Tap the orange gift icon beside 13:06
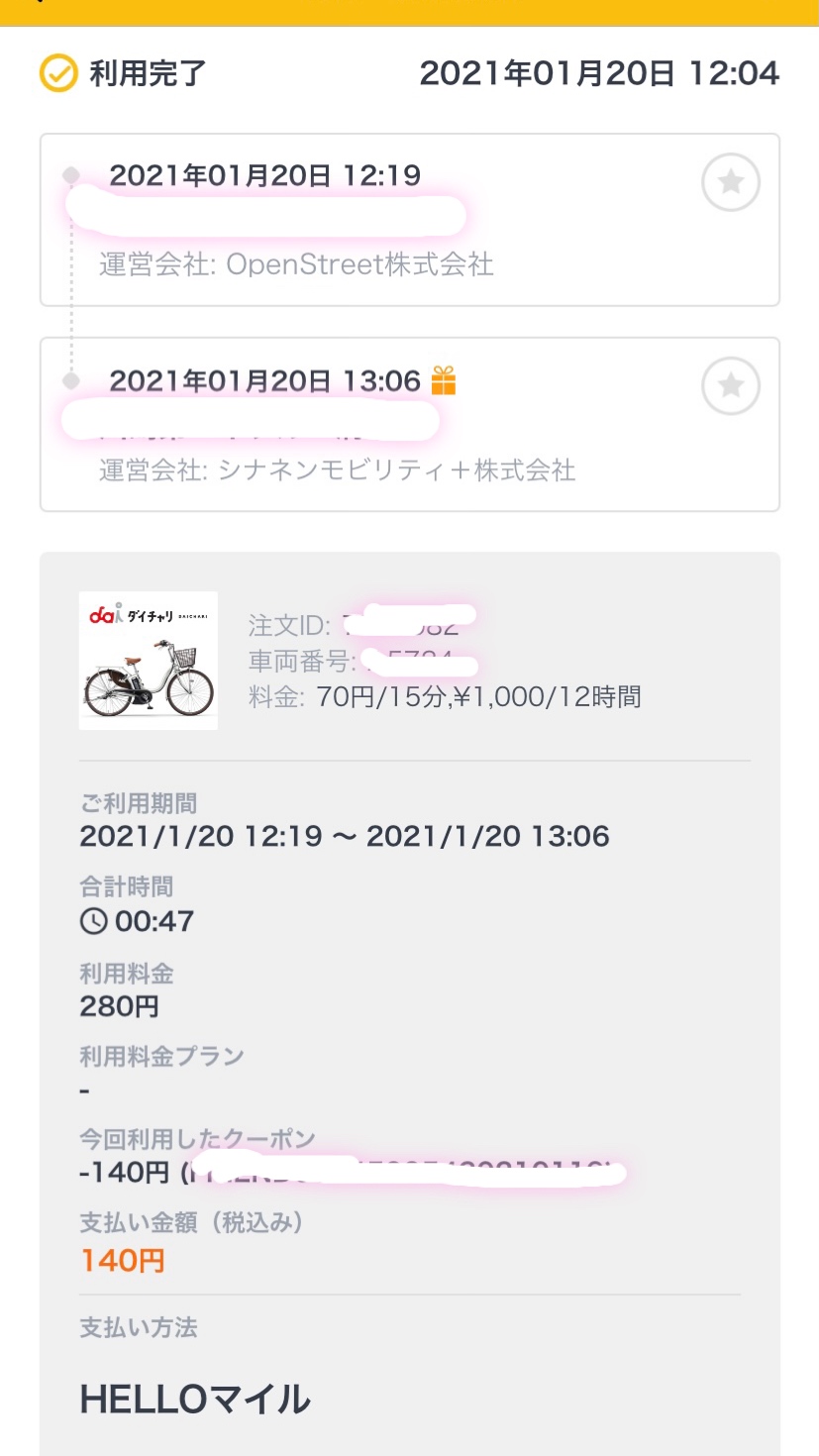The width and height of the screenshot is (819, 1456). click(x=444, y=380)
